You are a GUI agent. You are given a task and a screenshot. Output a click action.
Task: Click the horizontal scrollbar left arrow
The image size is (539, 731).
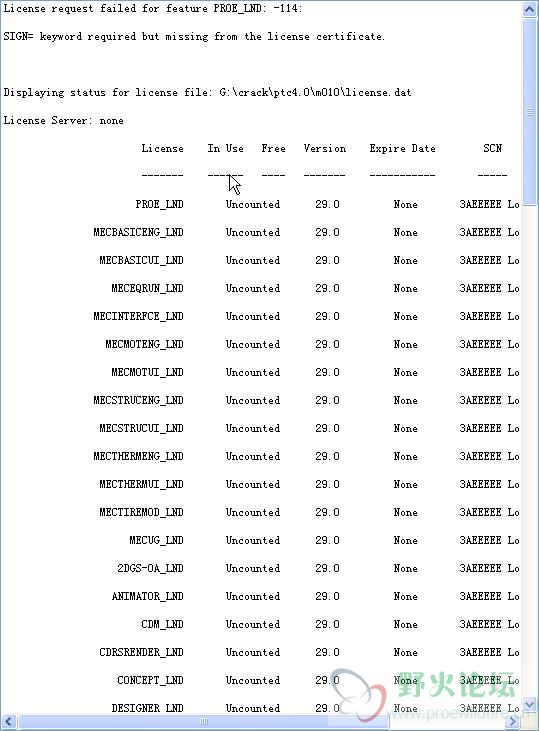[x=8, y=721]
